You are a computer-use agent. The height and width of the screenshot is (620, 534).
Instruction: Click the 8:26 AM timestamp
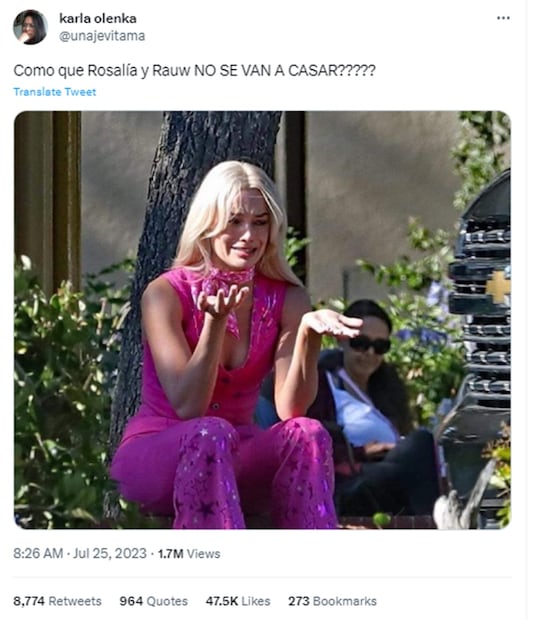pos(38,553)
